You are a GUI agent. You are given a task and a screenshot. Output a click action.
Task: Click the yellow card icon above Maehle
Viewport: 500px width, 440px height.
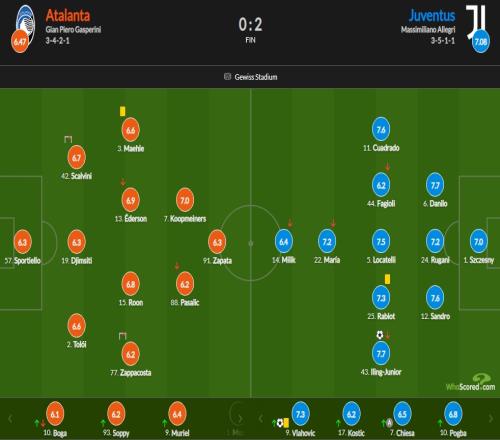[122, 111]
